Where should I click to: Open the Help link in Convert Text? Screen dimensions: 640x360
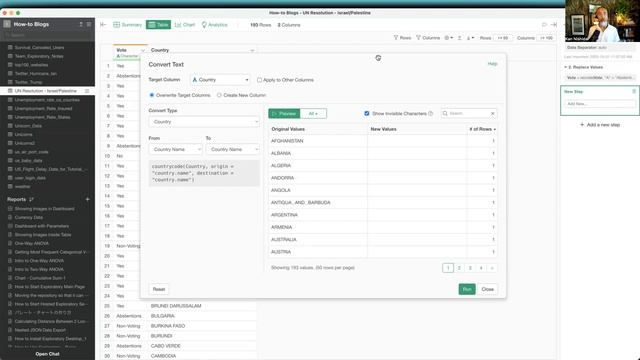(x=492, y=64)
